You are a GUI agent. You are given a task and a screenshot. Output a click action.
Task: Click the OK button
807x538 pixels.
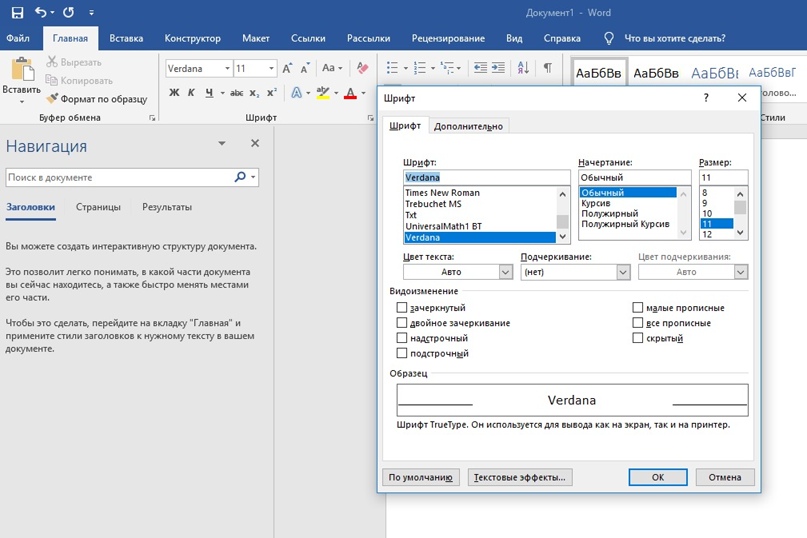click(658, 477)
